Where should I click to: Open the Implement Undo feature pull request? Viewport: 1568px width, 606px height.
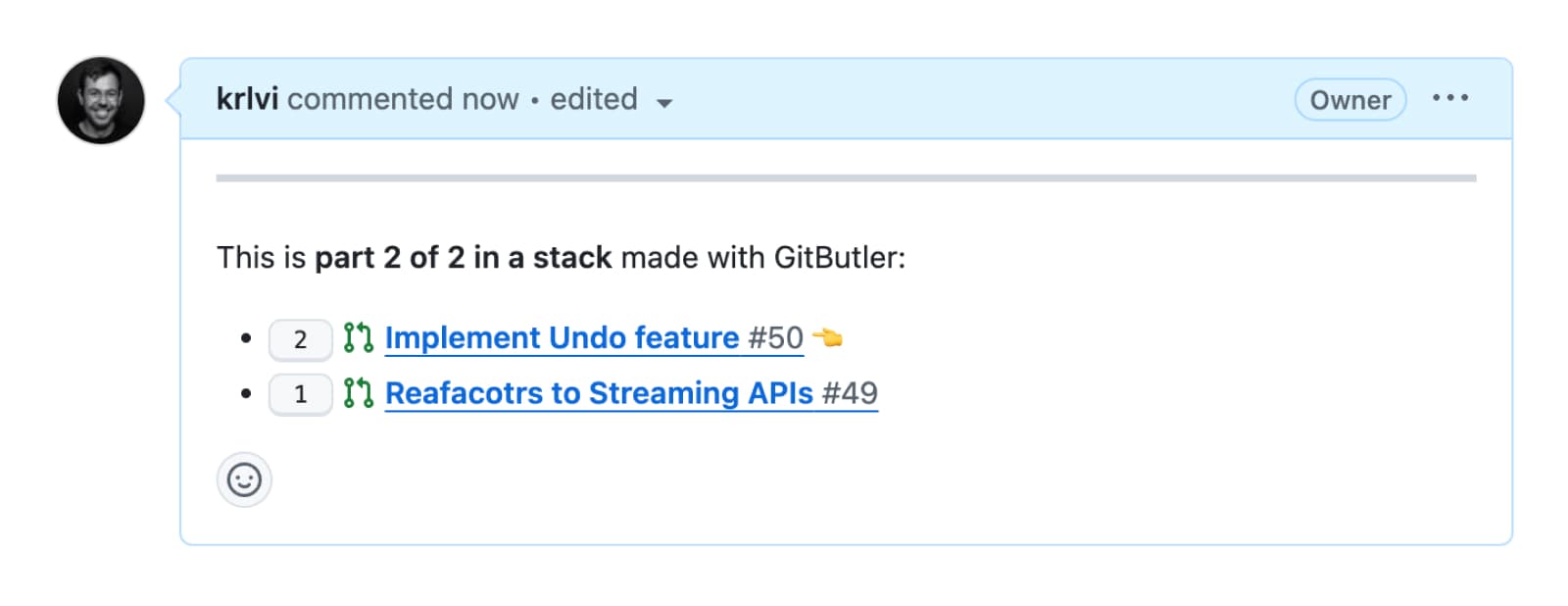tap(562, 337)
